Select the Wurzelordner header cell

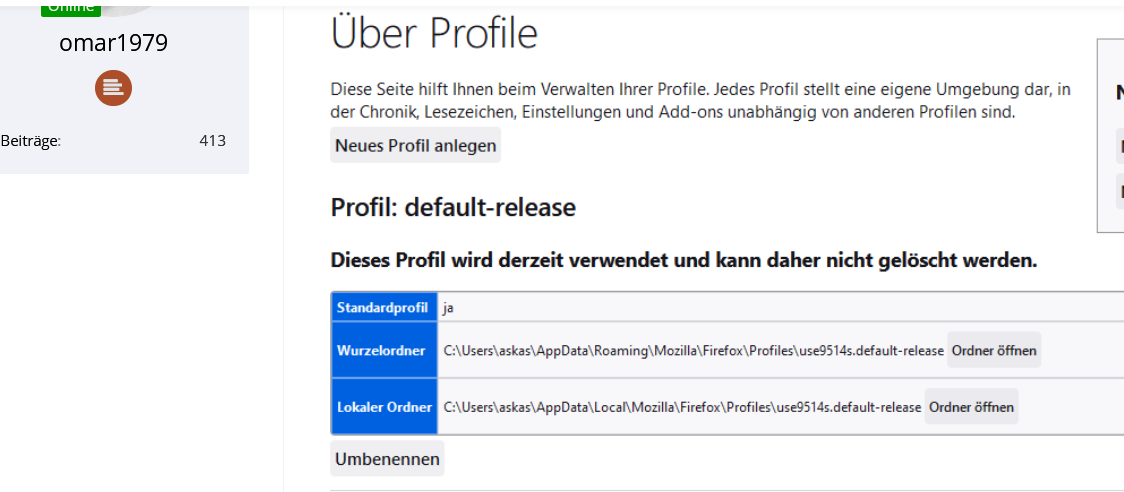click(383, 351)
